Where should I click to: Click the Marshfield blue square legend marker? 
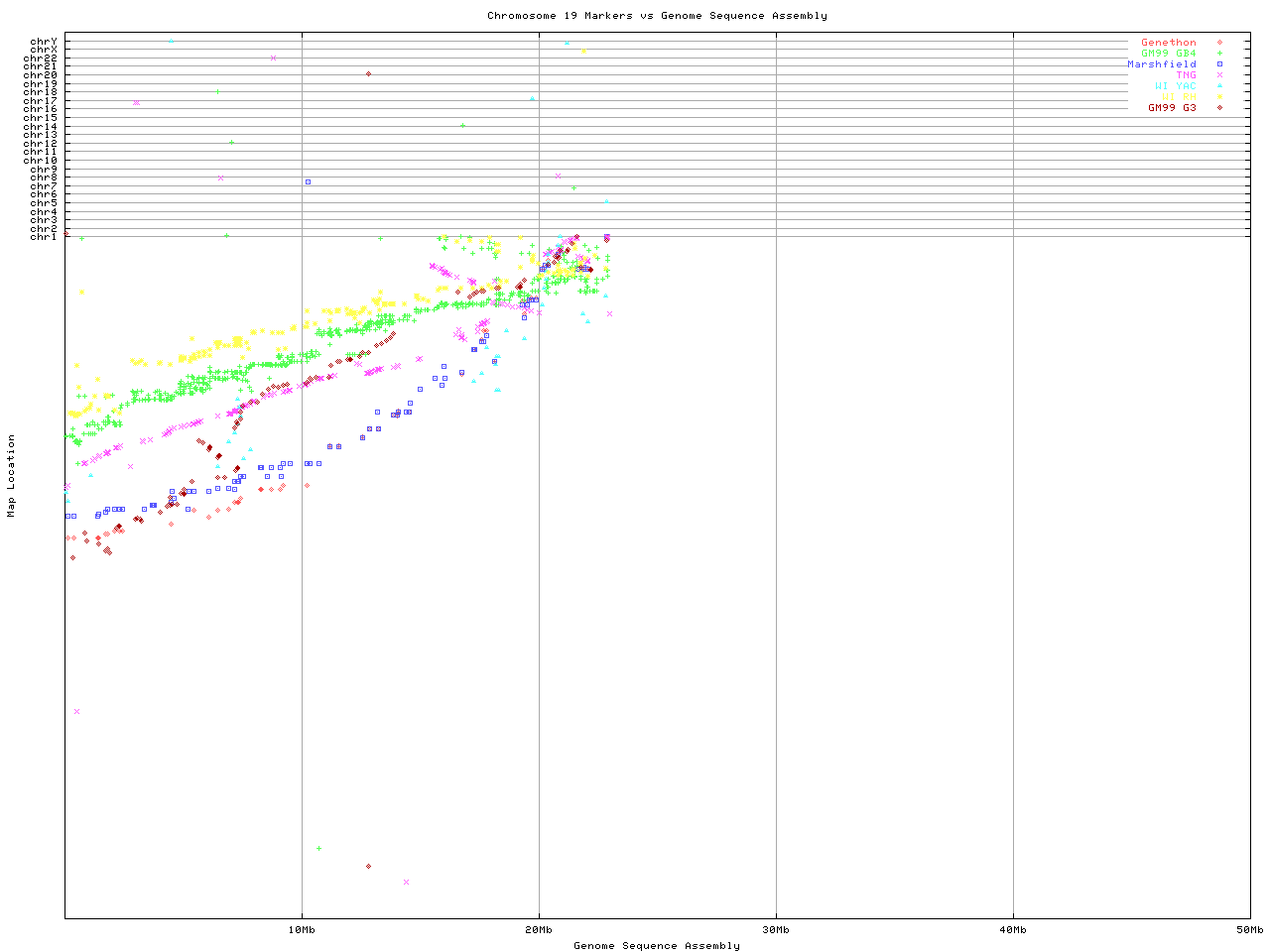point(1219,64)
